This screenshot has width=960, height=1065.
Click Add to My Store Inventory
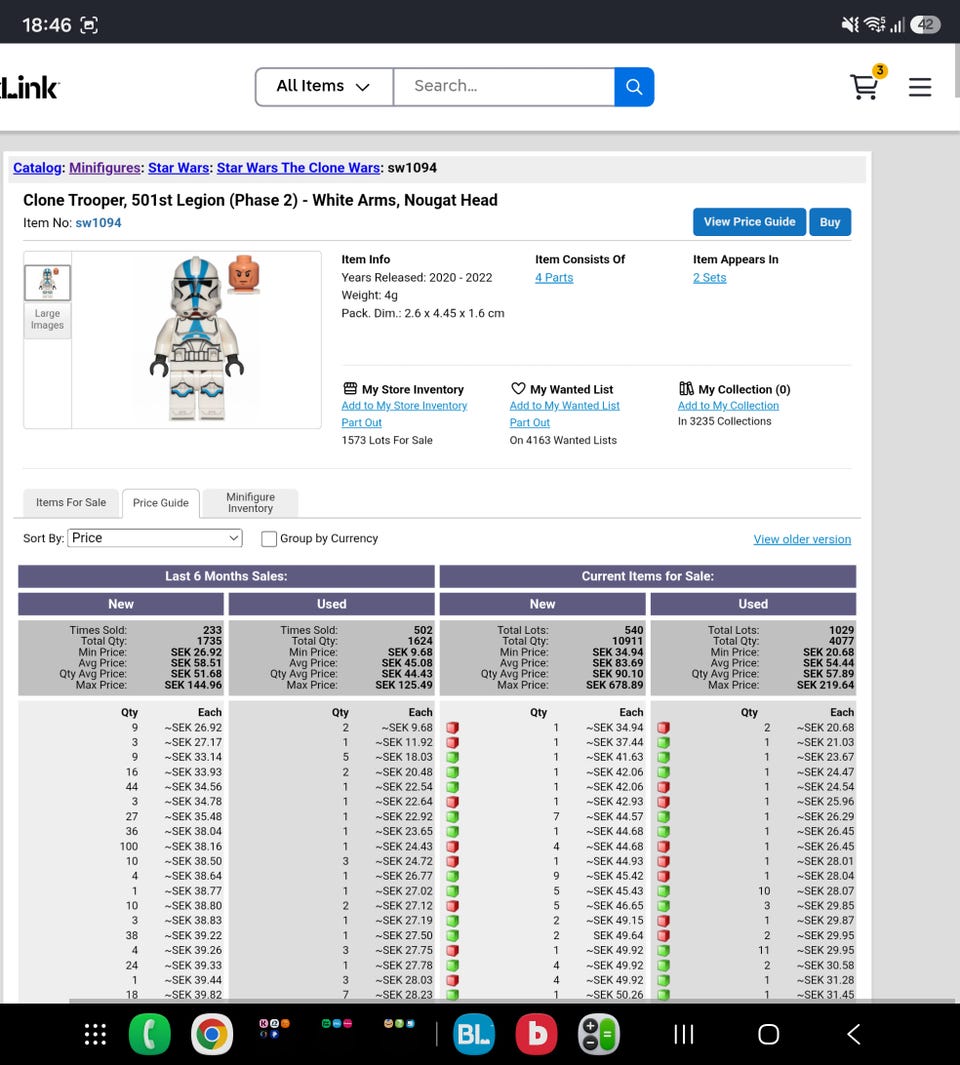click(404, 405)
